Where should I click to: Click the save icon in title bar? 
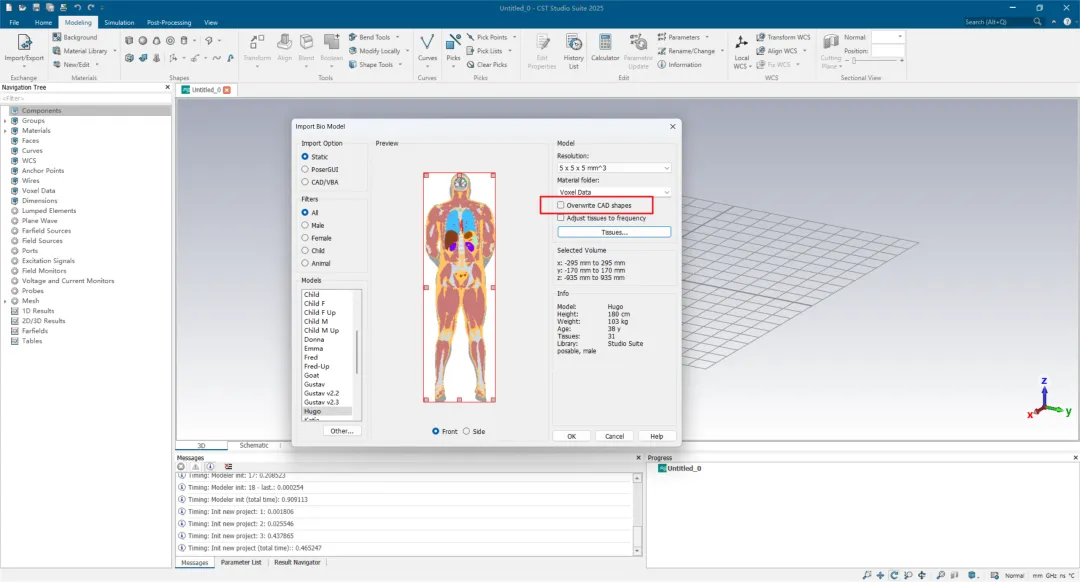(x=36, y=8)
